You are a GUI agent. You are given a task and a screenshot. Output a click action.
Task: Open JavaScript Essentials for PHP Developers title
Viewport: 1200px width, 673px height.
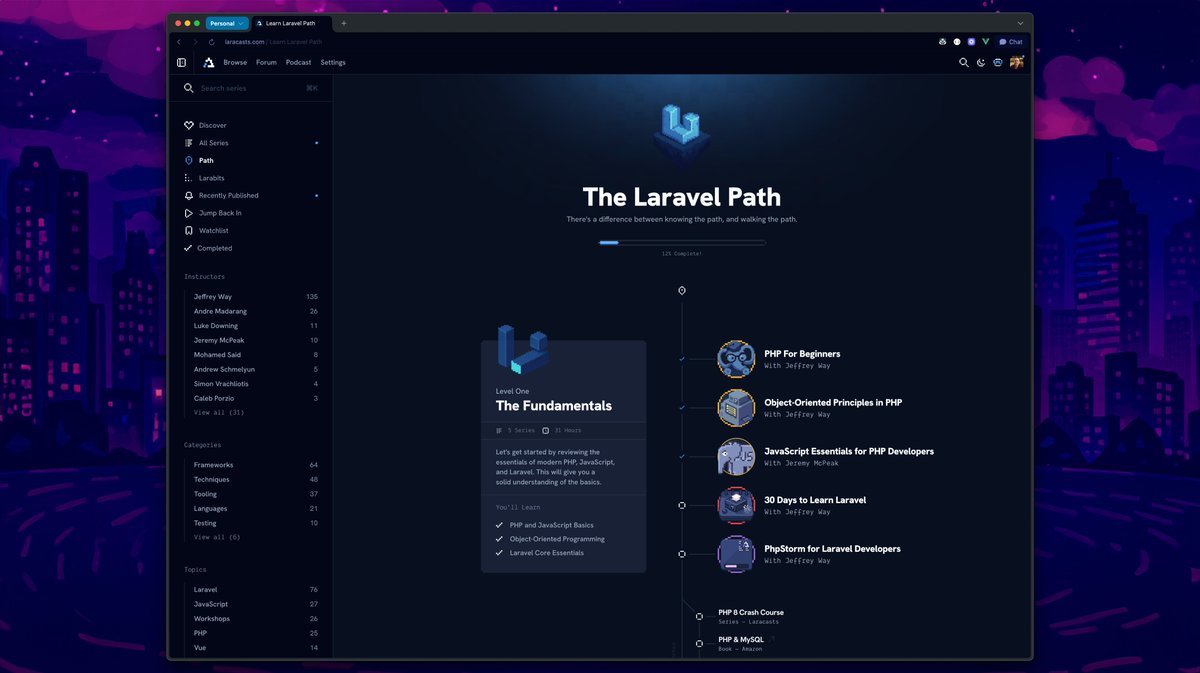click(x=849, y=451)
